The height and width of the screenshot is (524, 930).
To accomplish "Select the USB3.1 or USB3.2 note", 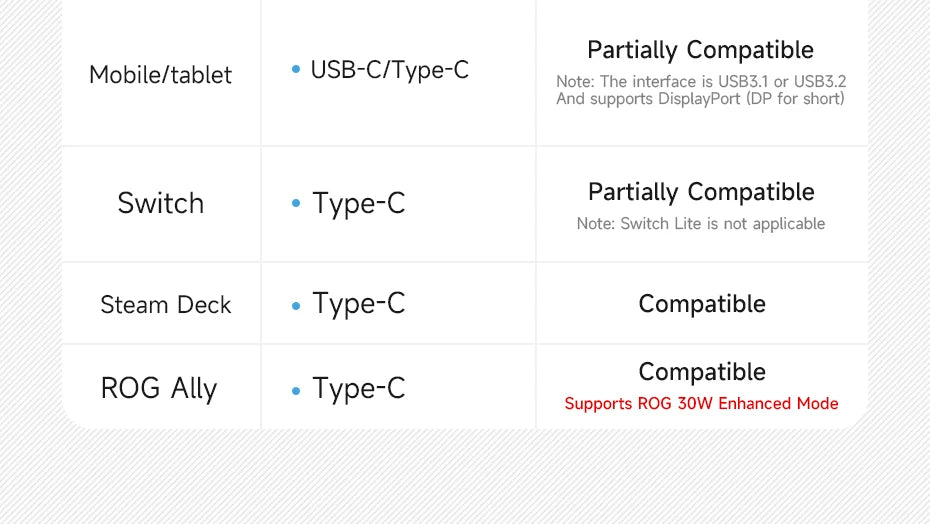I will pos(701,81).
